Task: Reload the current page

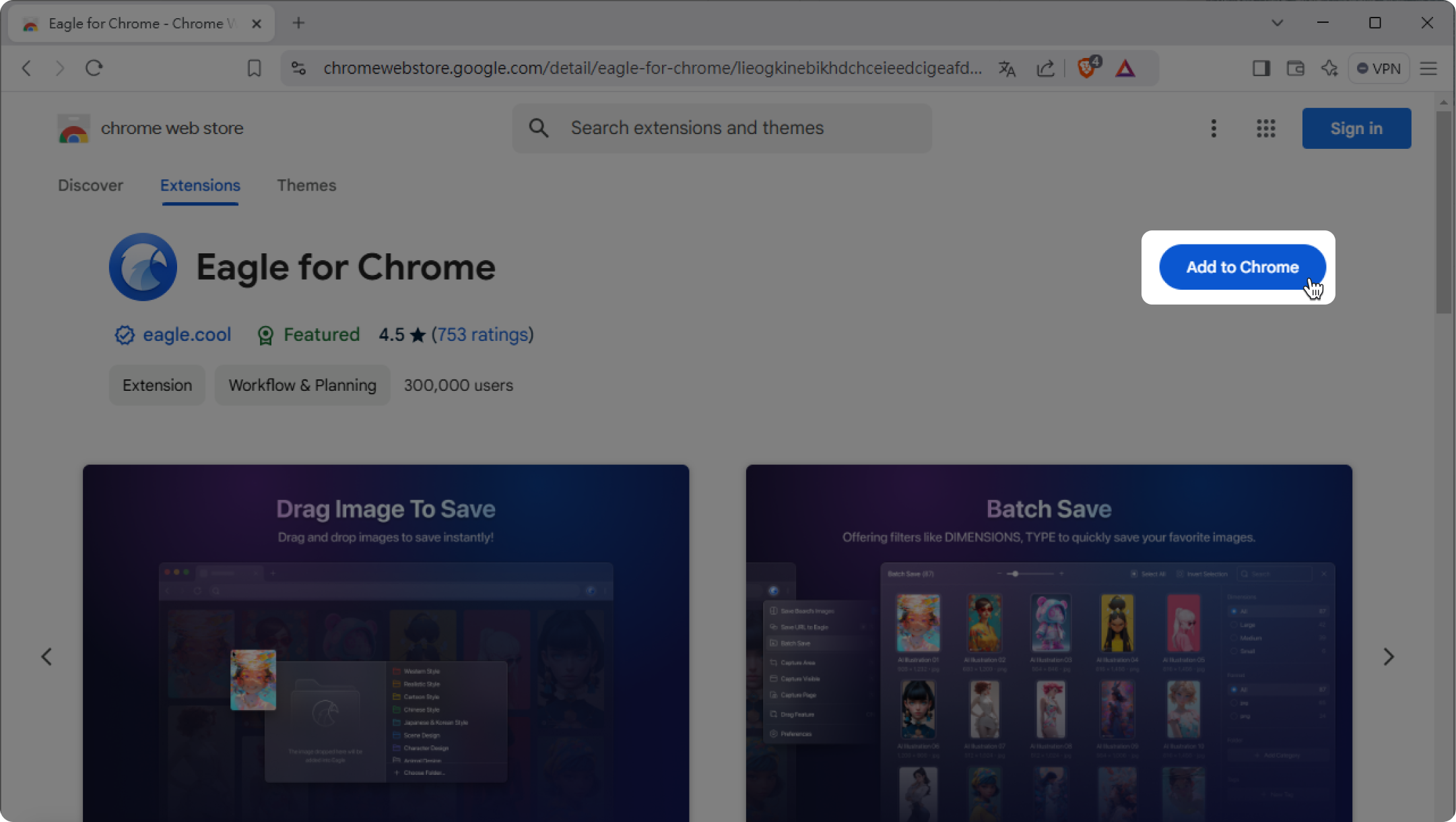Action: (94, 68)
